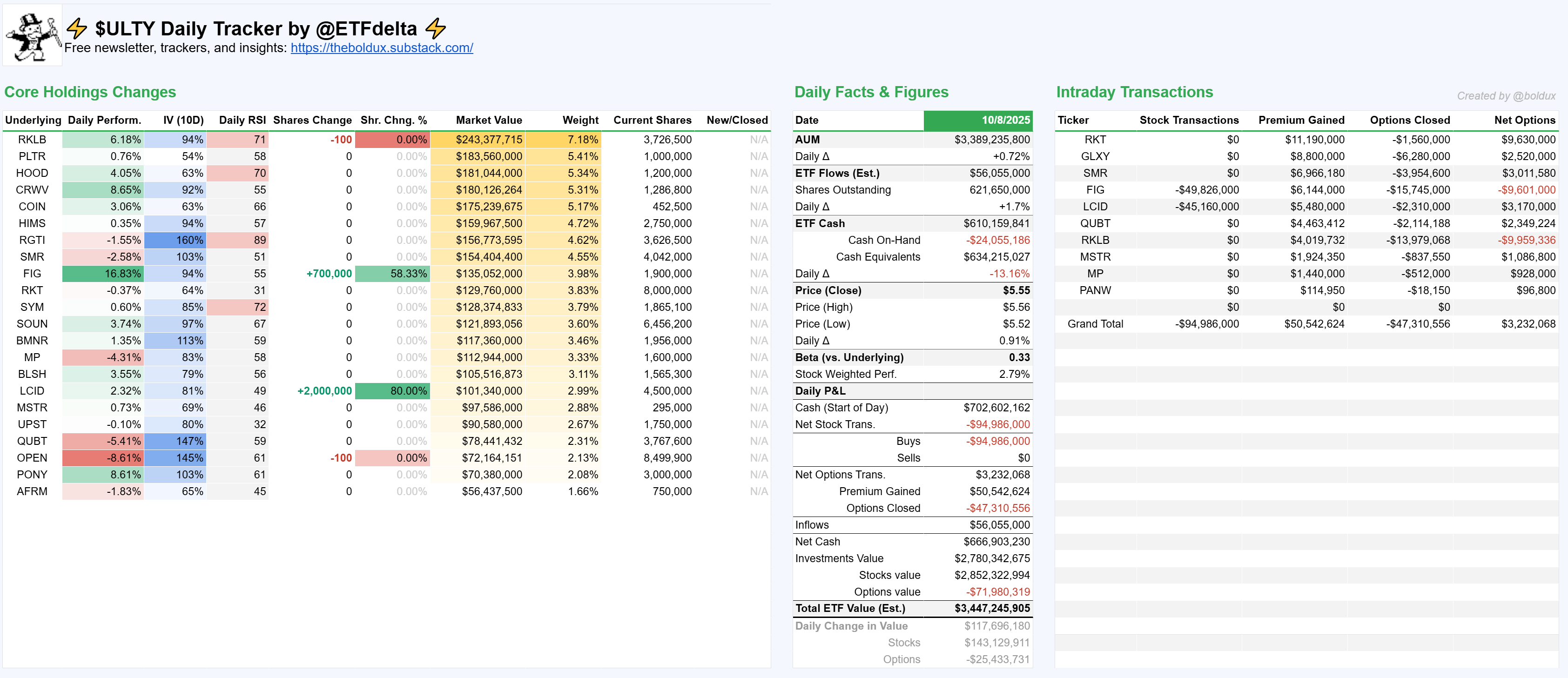
Task: Click the right lightning bolt icon
Action: [435, 28]
